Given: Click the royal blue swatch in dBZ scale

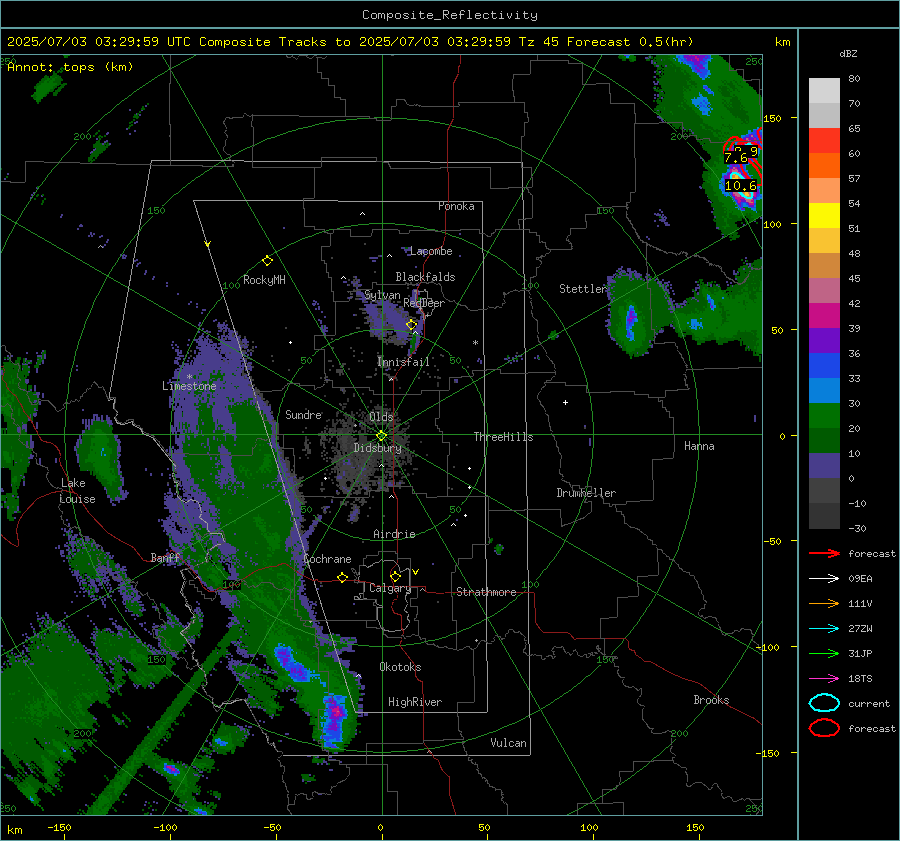Looking at the screenshot, I should [824, 366].
